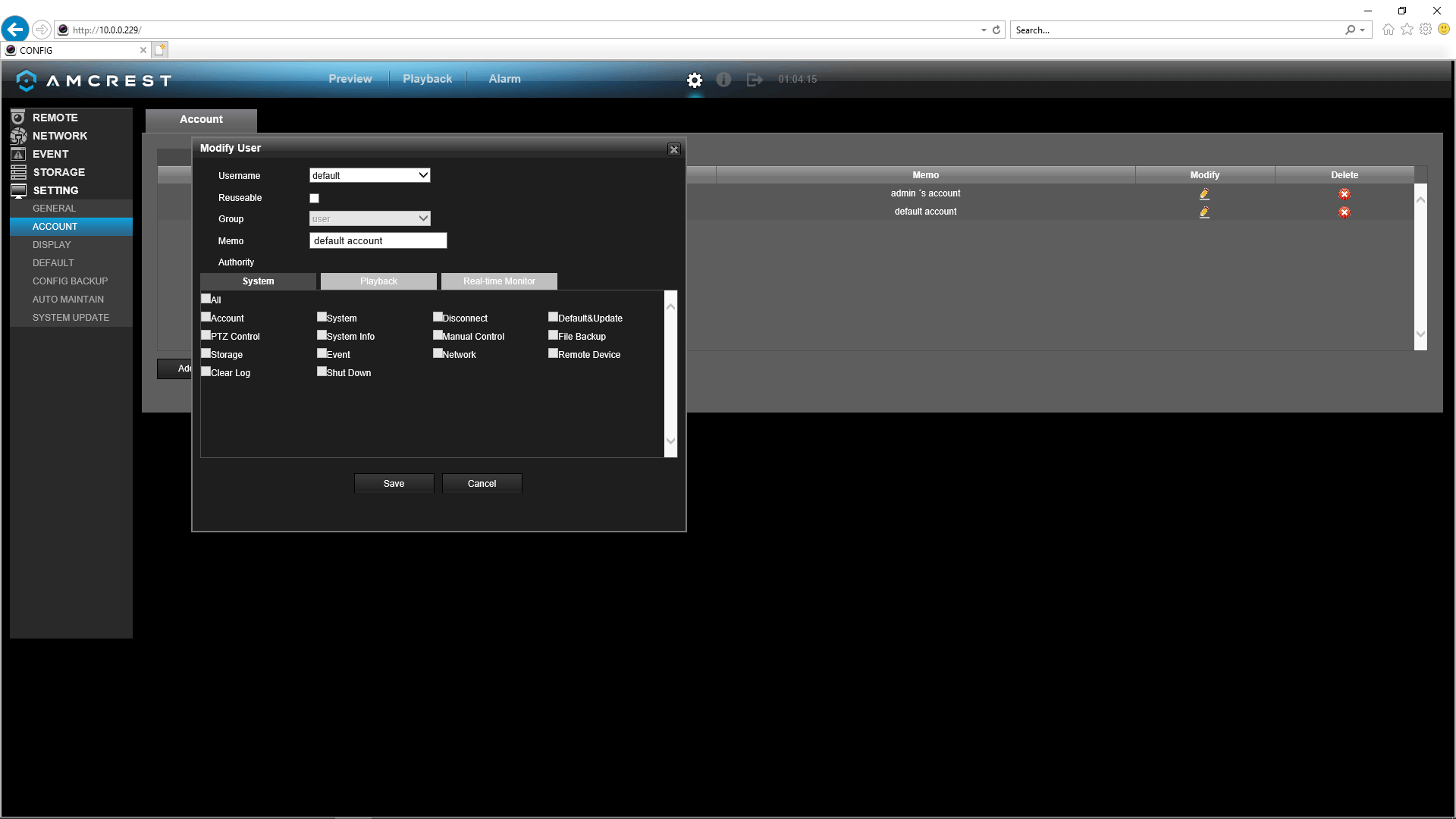Go back with browser back arrow
Image resolution: width=1456 pixels, height=819 pixels.
(15, 30)
